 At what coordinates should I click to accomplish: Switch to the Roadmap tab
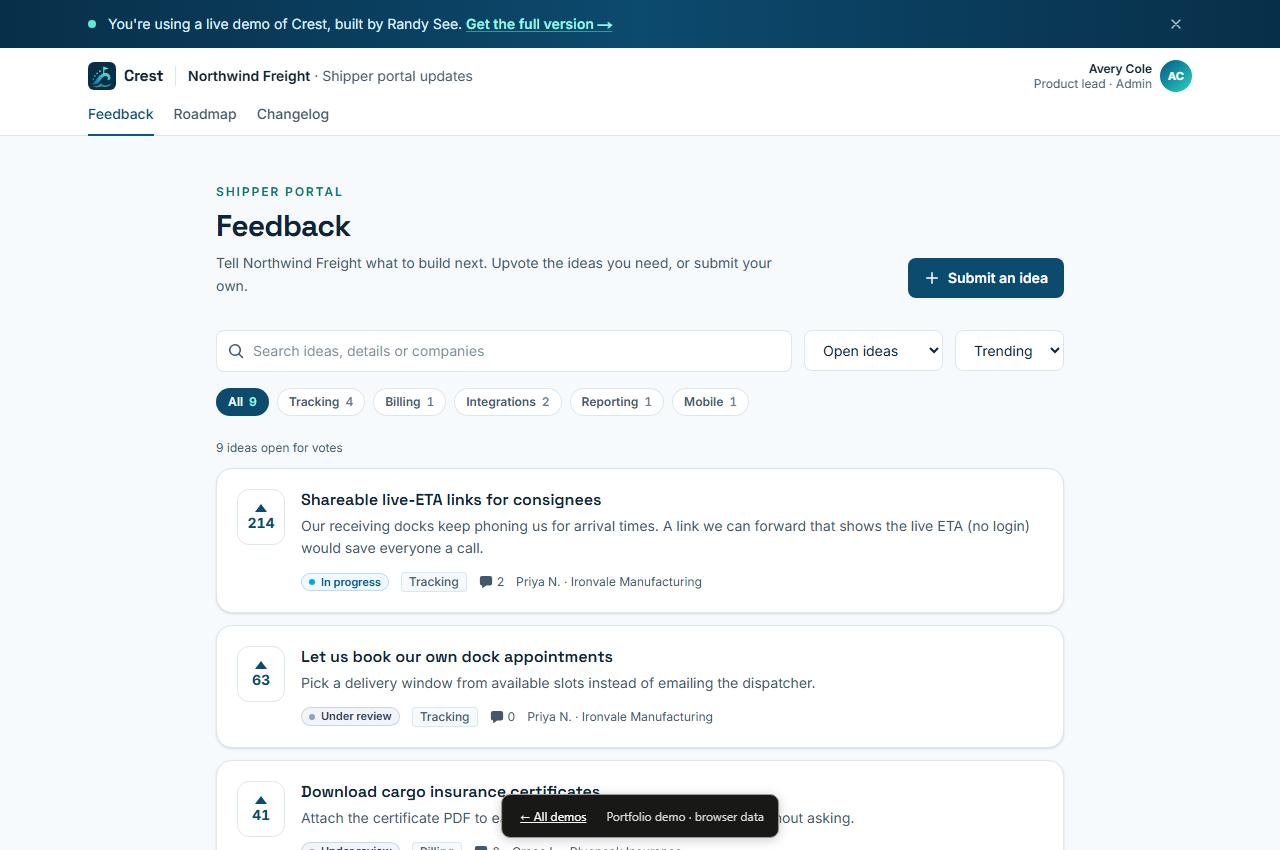tap(205, 114)
